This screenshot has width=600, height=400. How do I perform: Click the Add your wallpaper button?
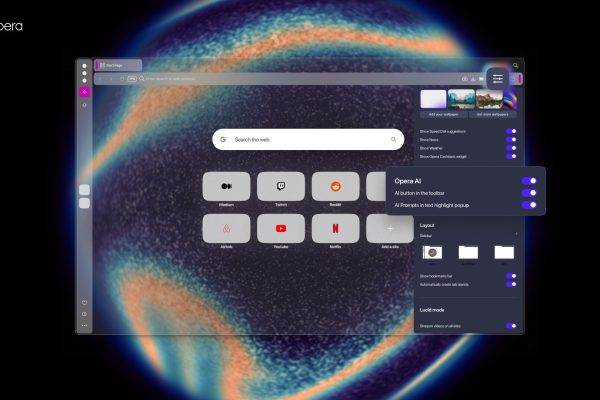coord(443,116)
